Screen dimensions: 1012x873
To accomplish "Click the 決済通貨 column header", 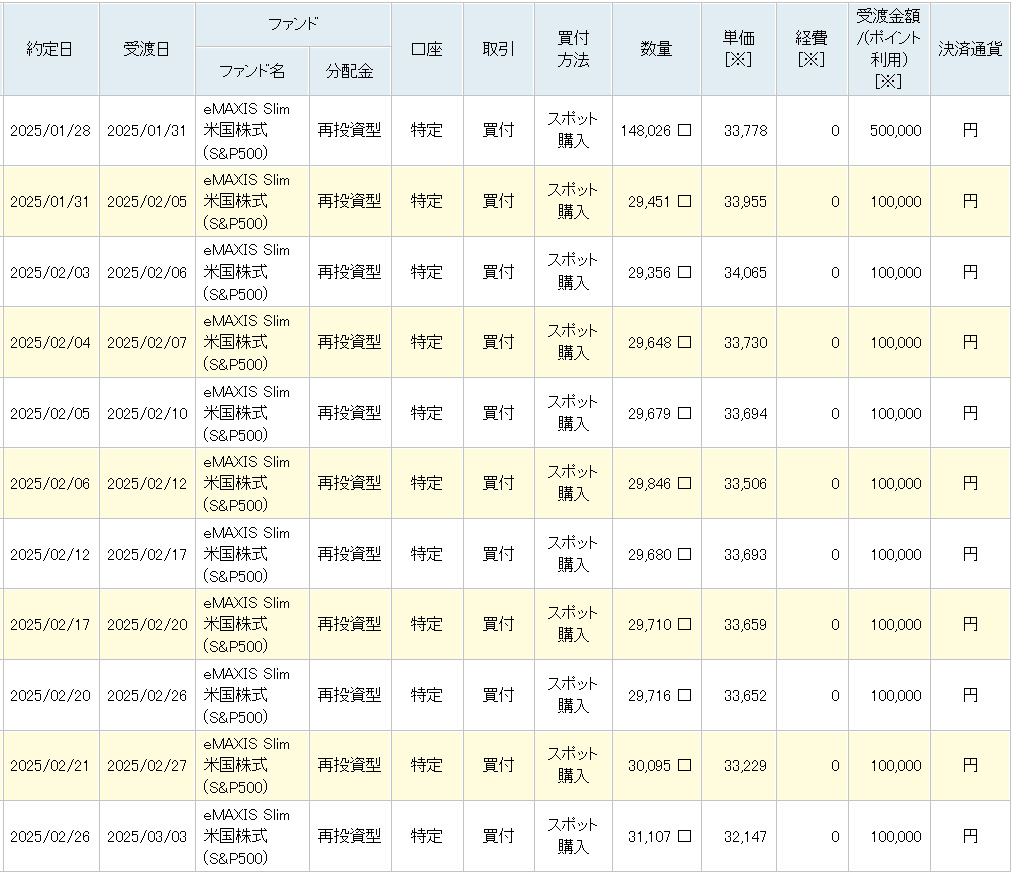I will 970,49.
